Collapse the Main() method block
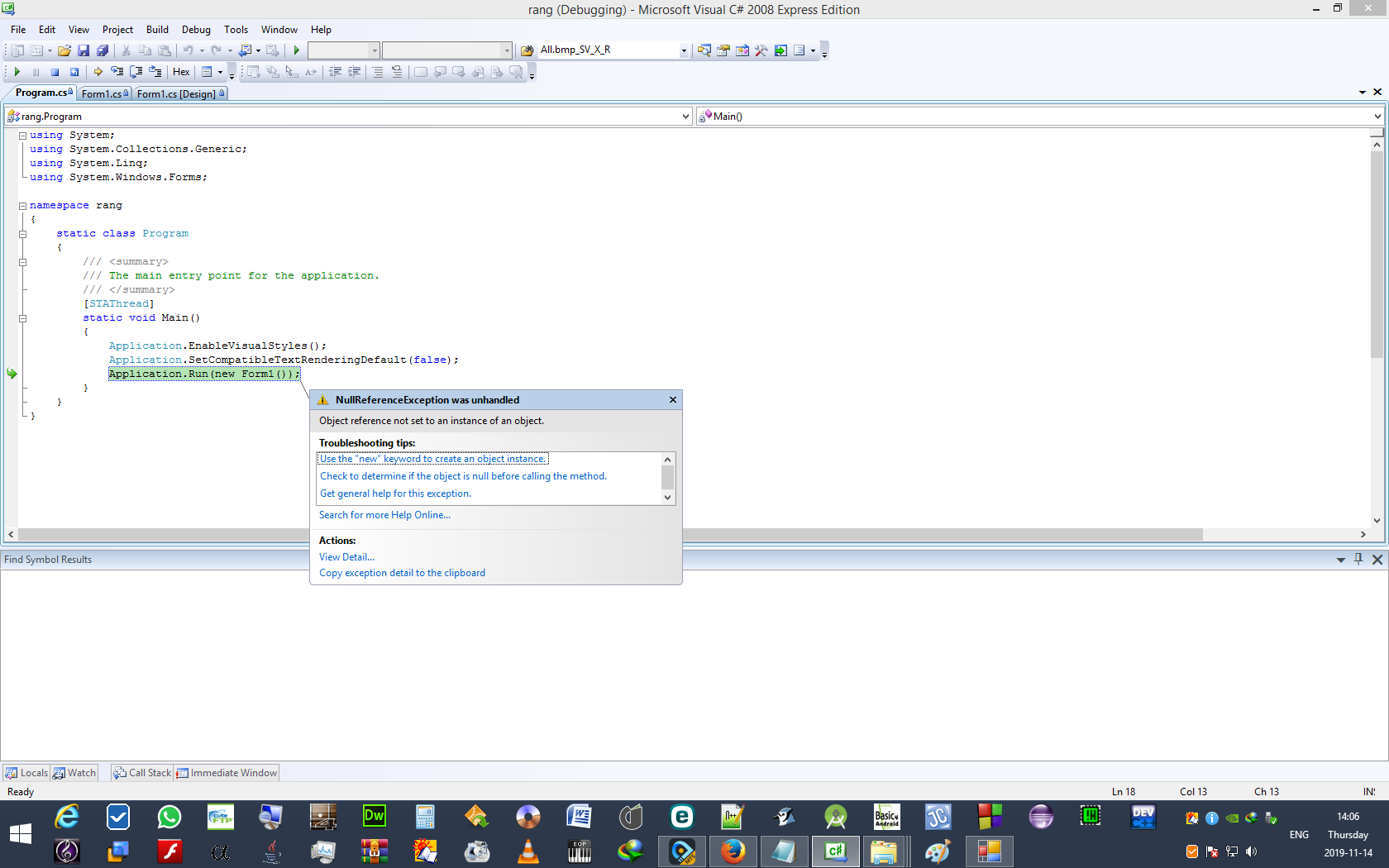1389x868 pixels. coord(22,318)
